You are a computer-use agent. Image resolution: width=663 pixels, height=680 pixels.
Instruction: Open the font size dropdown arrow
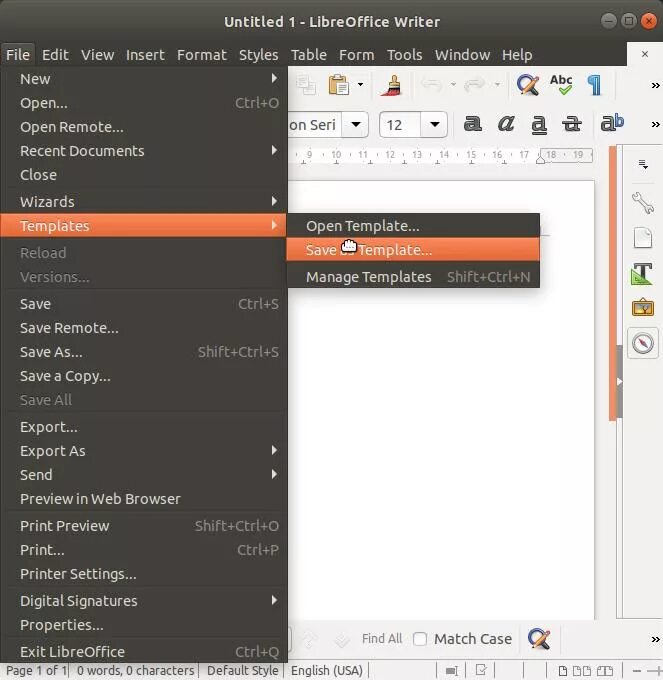point(434,125)
